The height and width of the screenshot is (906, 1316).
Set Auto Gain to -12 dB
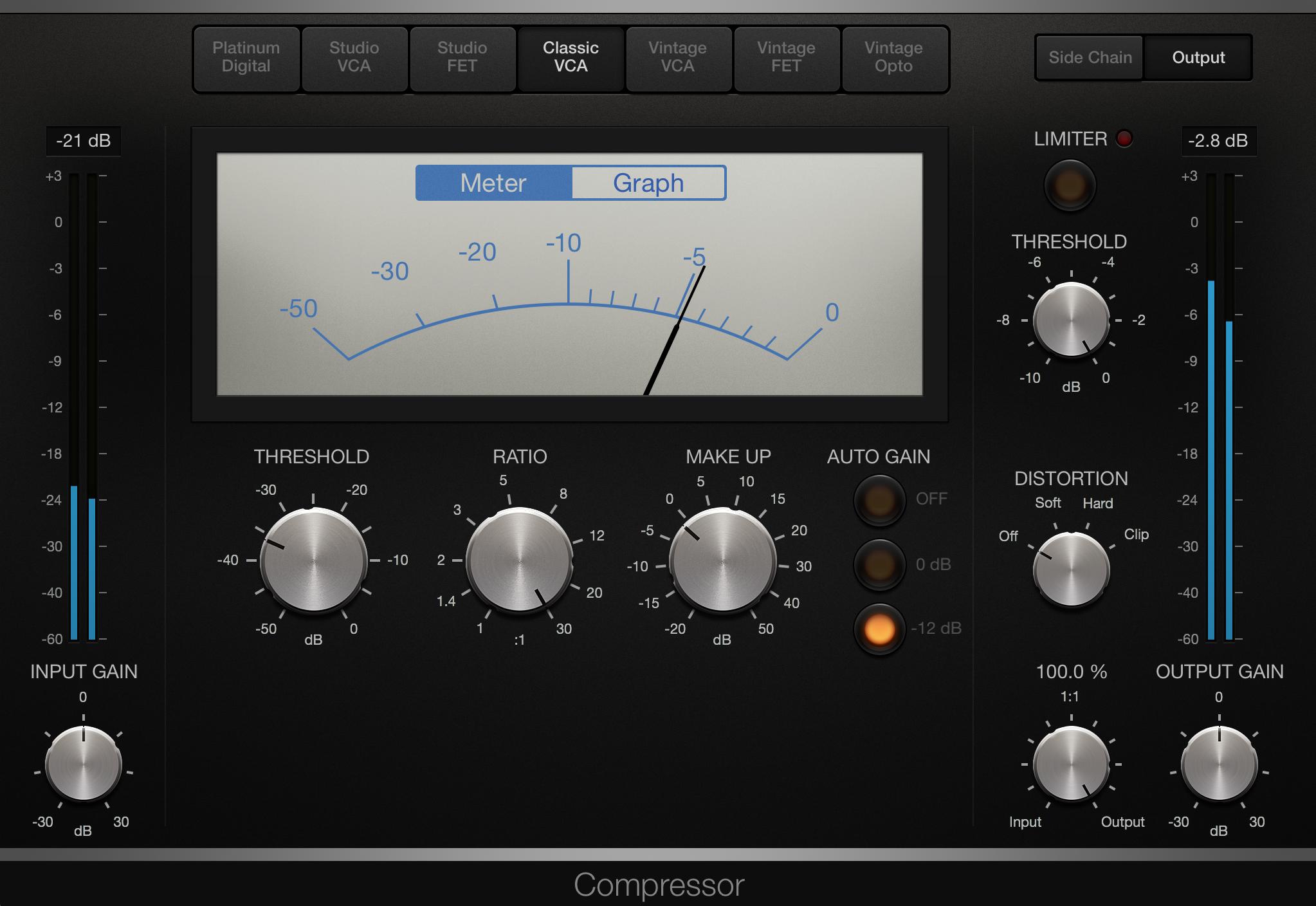click(879, 629)
